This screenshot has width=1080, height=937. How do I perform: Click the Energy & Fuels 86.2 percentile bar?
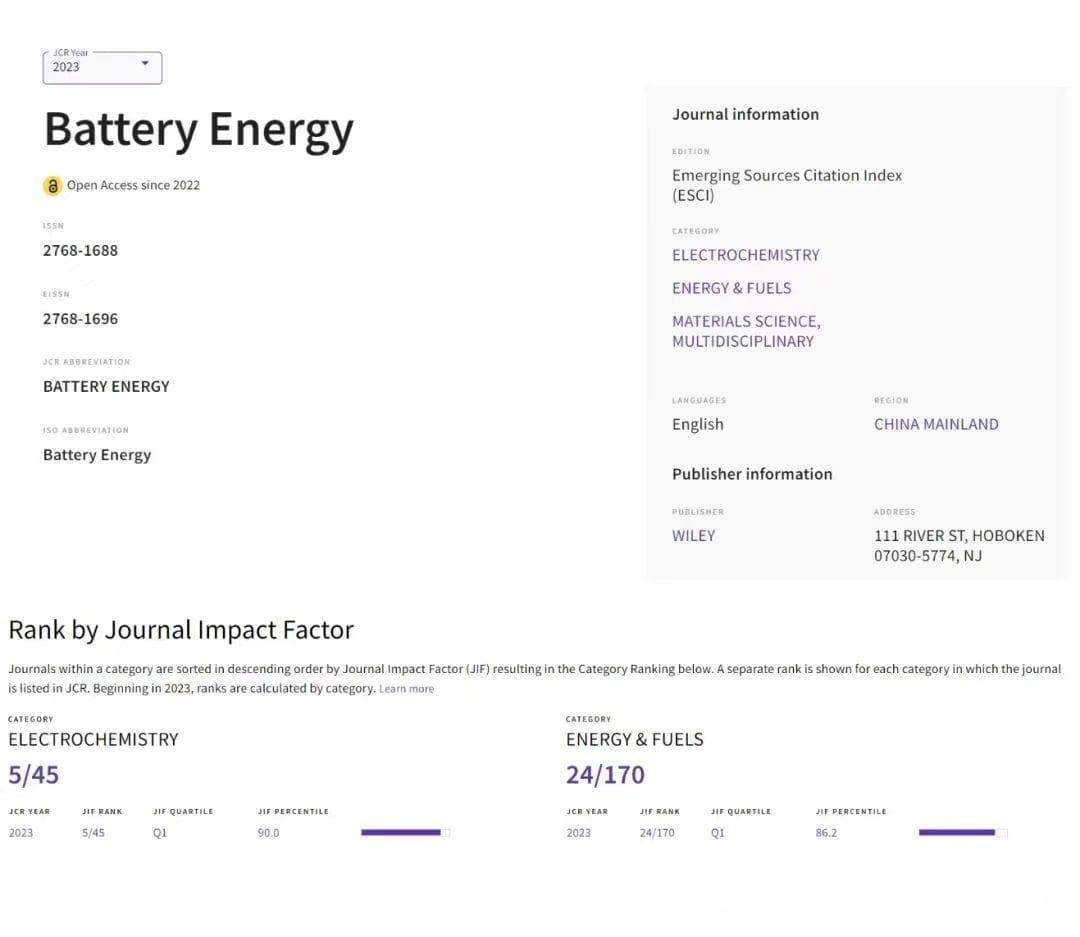963,832
